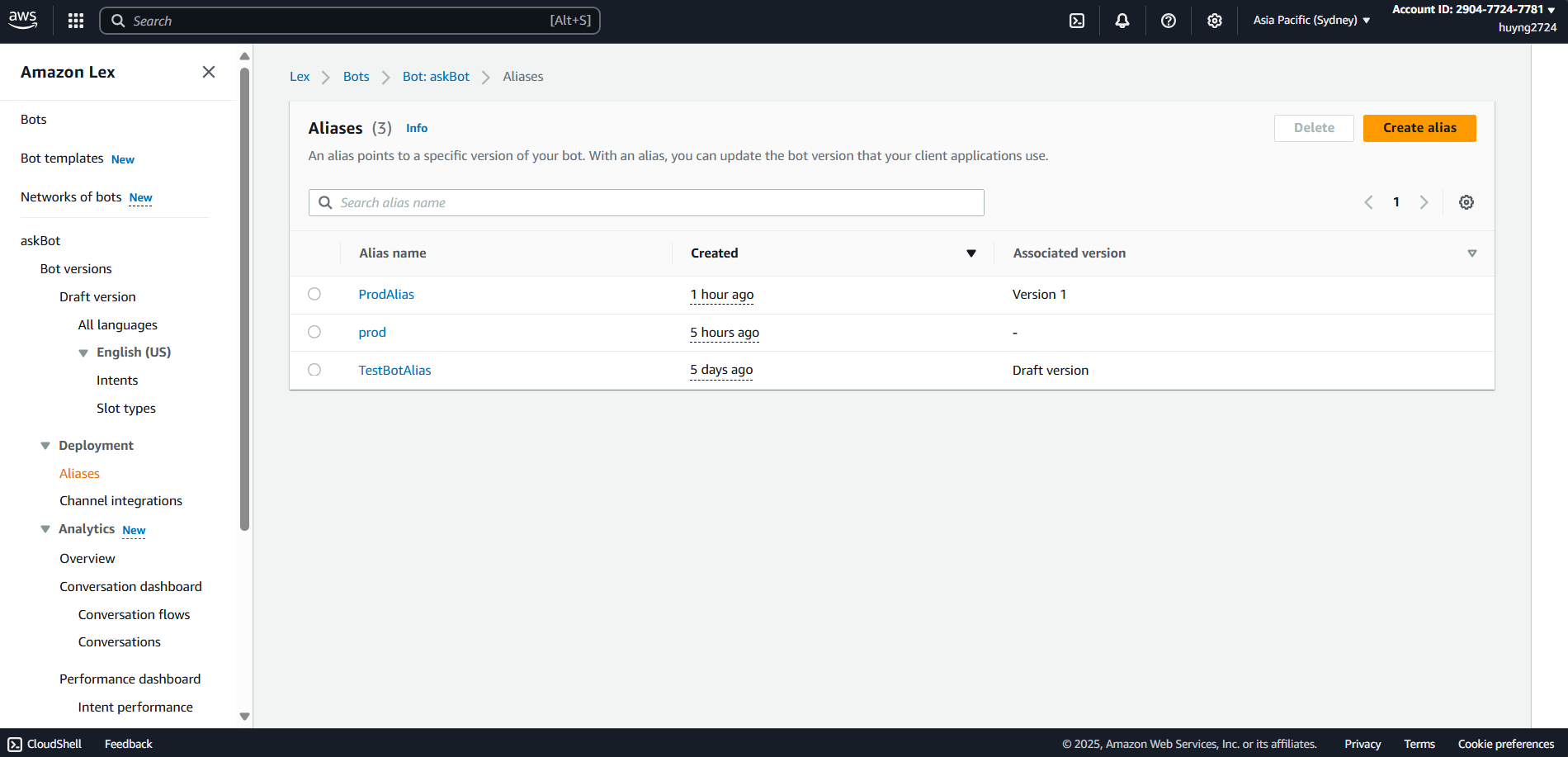Click the sidebar vertical scrollbar thumb
Screen dimensions: 1568x757
tap(244, 299)
